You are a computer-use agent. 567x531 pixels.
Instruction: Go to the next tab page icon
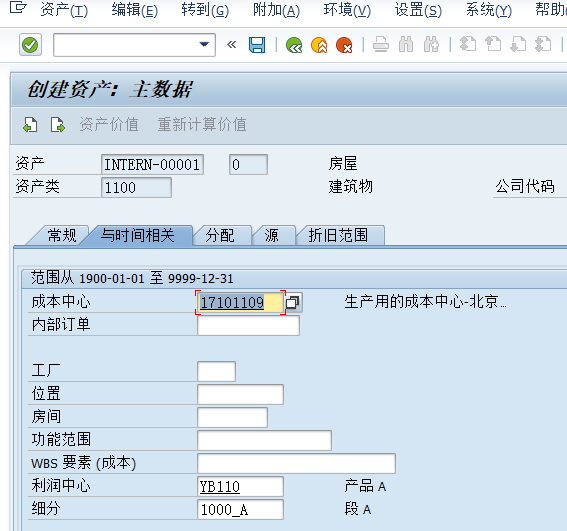[57, 125]
